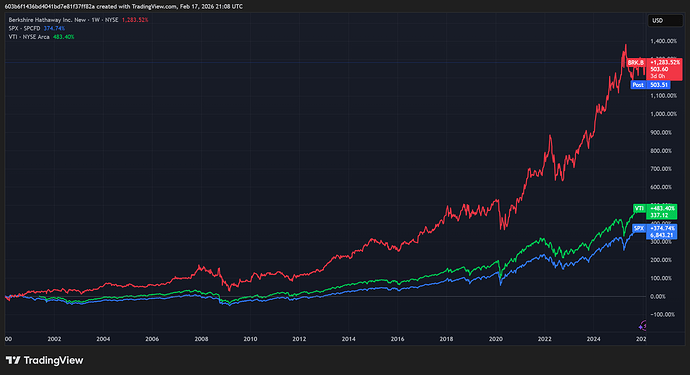Click the green 483.40% legend value
Image resolution: width=690 pixels, height=375 pixels.
63,37
